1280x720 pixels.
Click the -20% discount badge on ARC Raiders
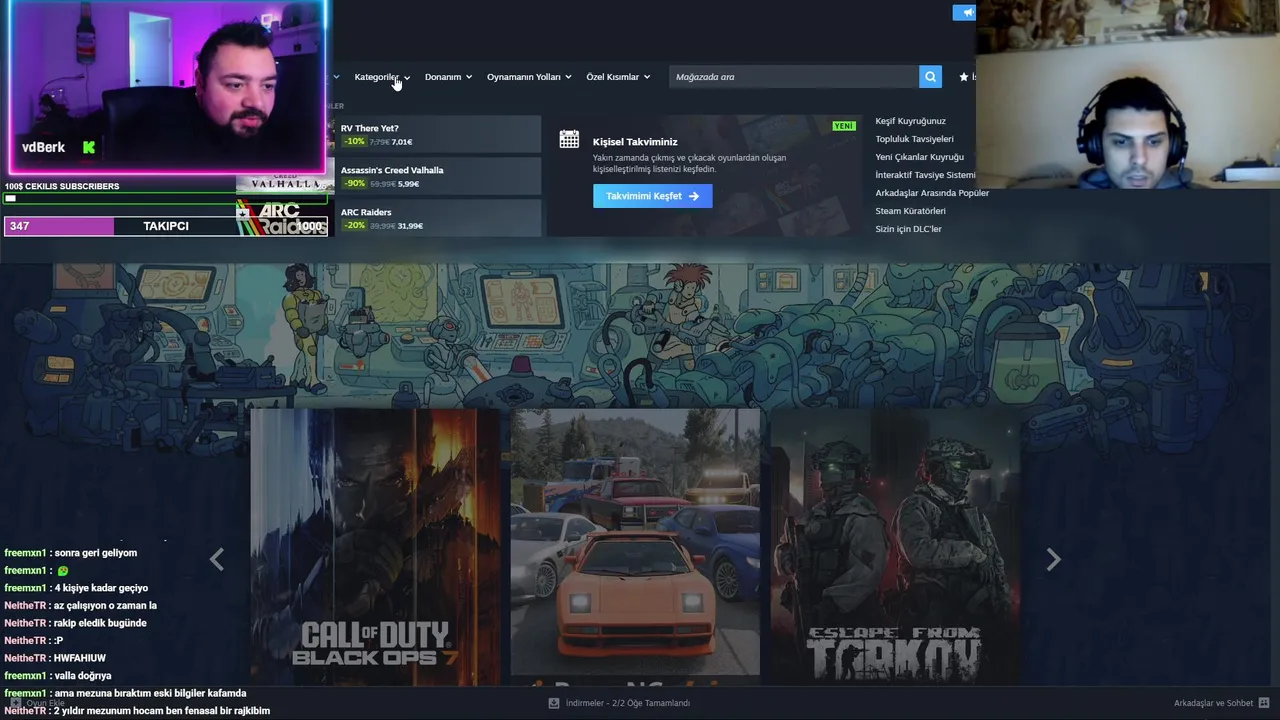[354, 226]
